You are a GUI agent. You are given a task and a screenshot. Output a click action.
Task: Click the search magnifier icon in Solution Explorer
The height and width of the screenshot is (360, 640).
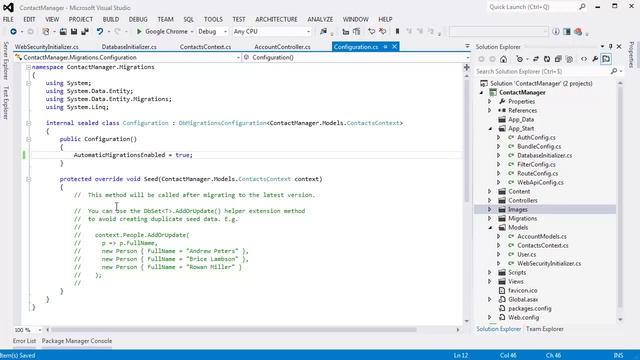click(x=613, y=71)
